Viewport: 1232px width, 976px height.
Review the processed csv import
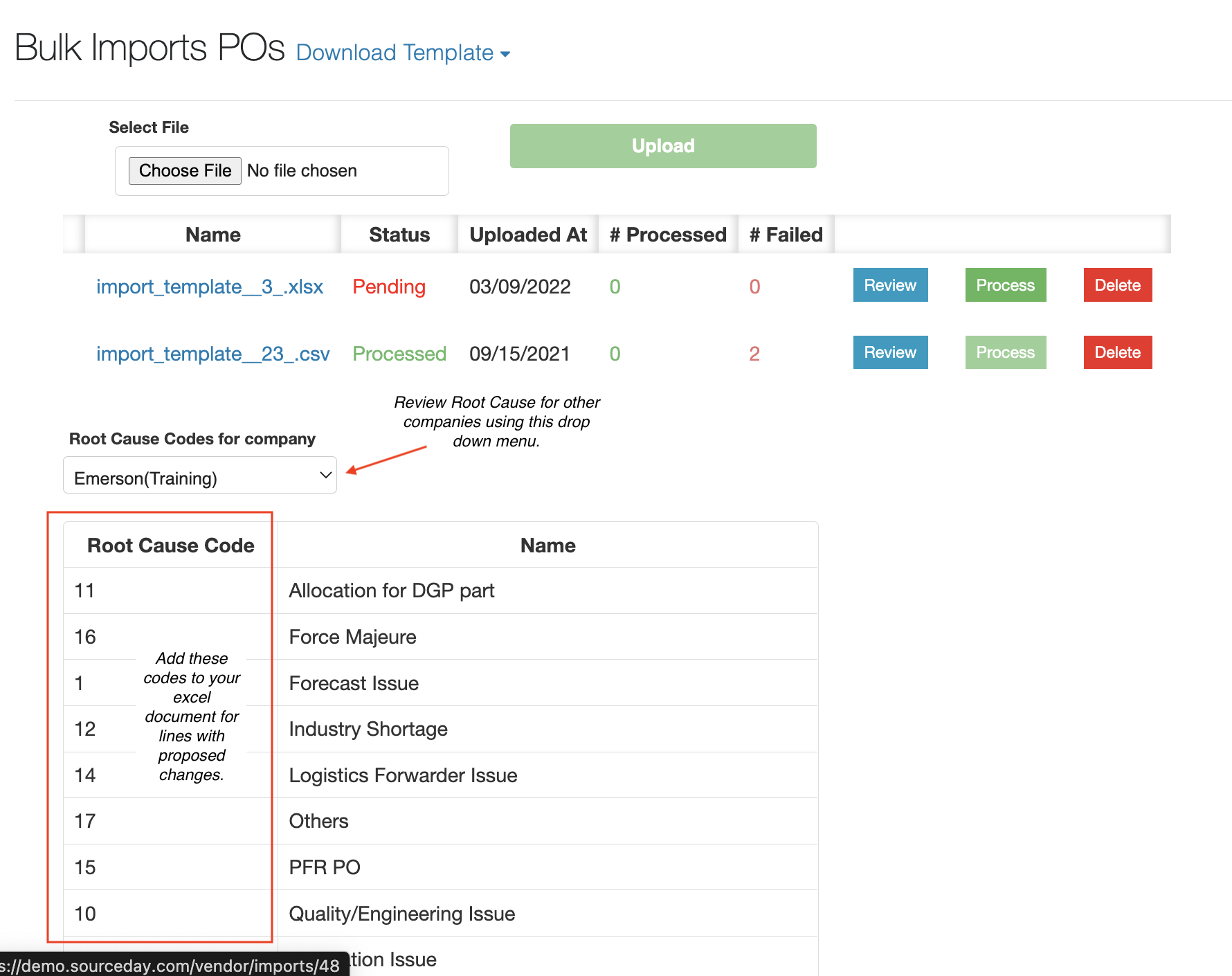click(889, 352)
